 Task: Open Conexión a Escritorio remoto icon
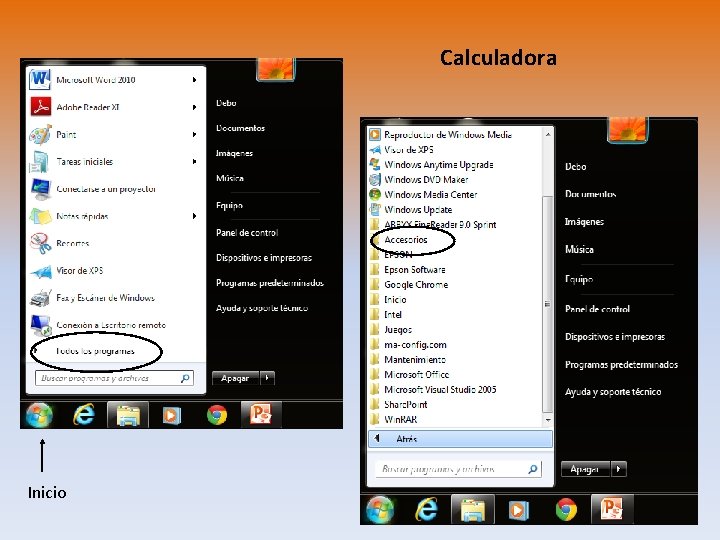click(x=40, y=325)
